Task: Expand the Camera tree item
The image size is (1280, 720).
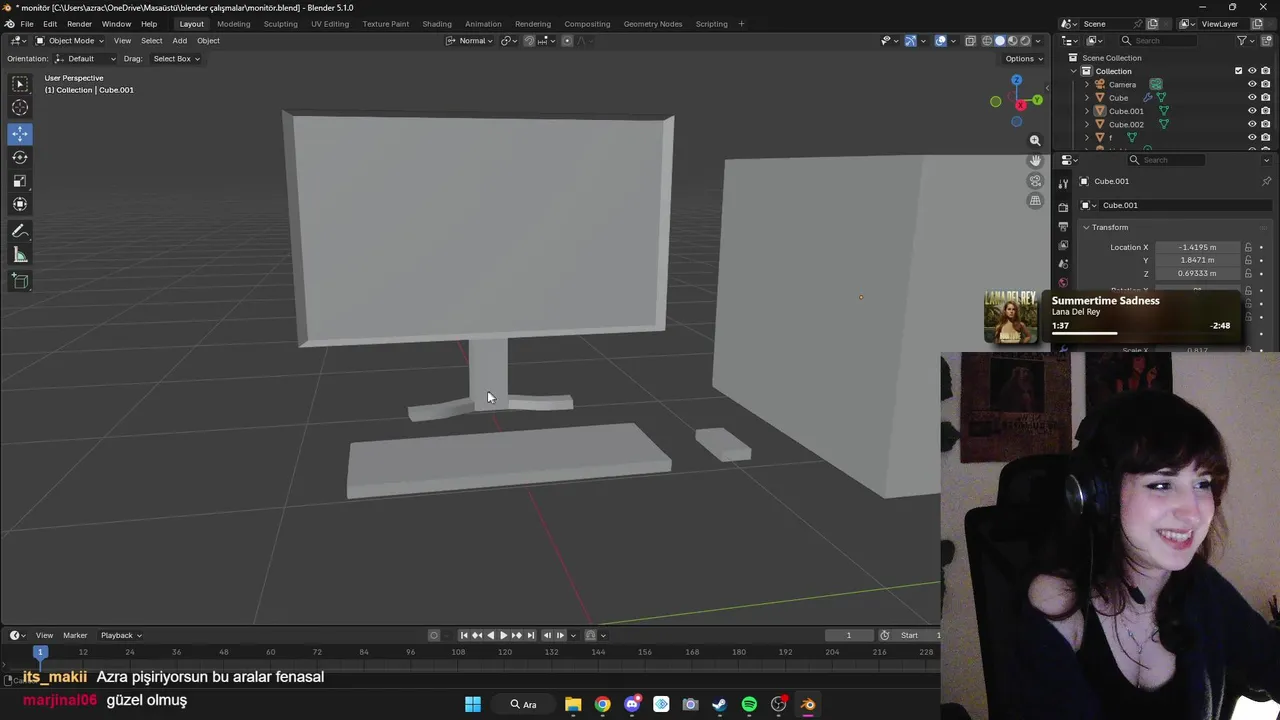Action: click(x=1087, y=84)
